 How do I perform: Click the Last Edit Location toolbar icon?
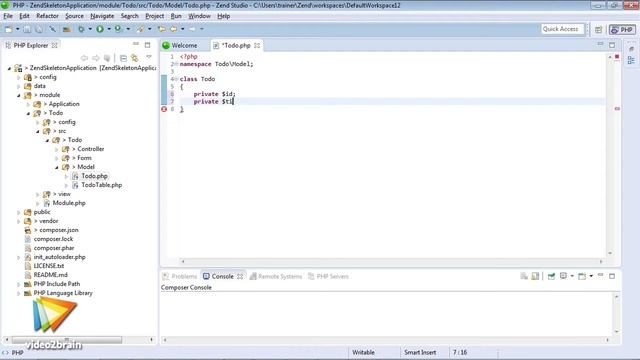[x=162, y=29]
